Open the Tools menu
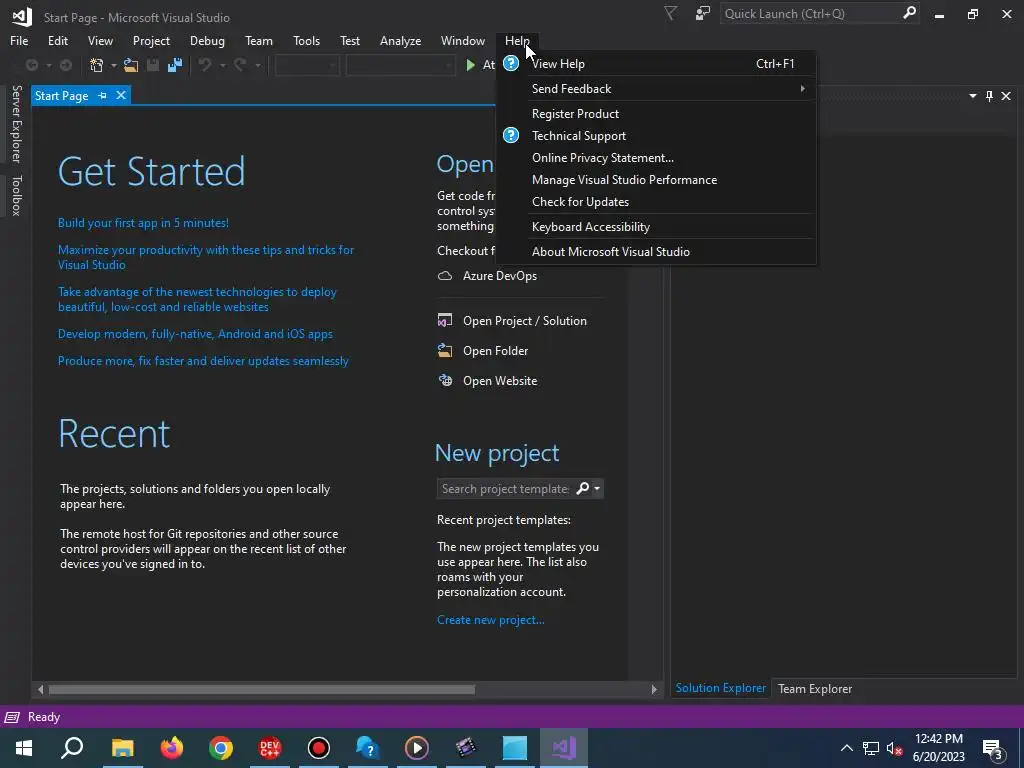The height and width of the screenshot is (768, 1024). [x=306, y=40]
